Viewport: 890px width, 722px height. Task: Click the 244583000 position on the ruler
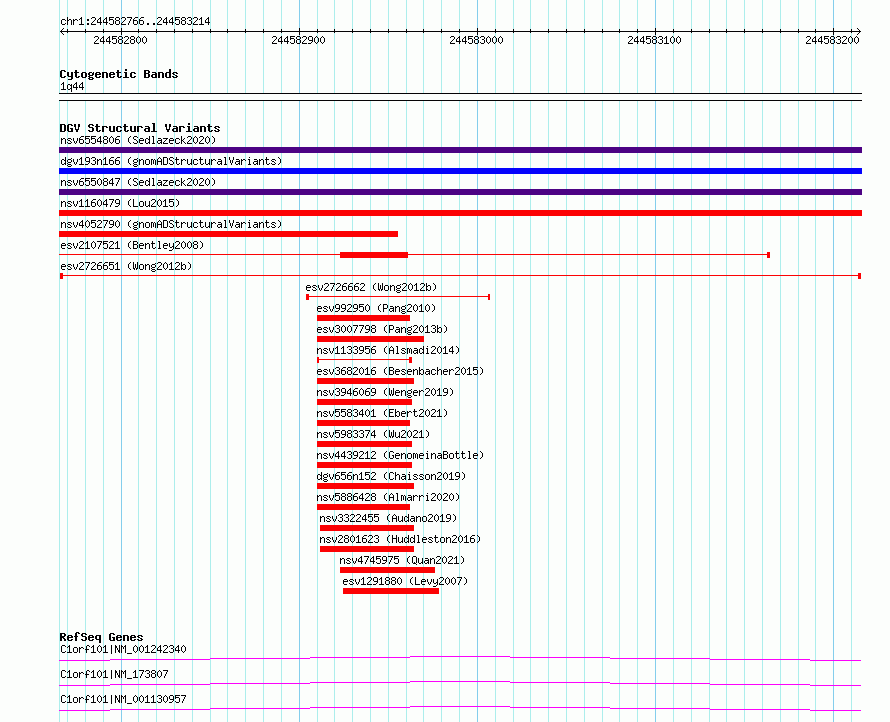coord(476,40)
